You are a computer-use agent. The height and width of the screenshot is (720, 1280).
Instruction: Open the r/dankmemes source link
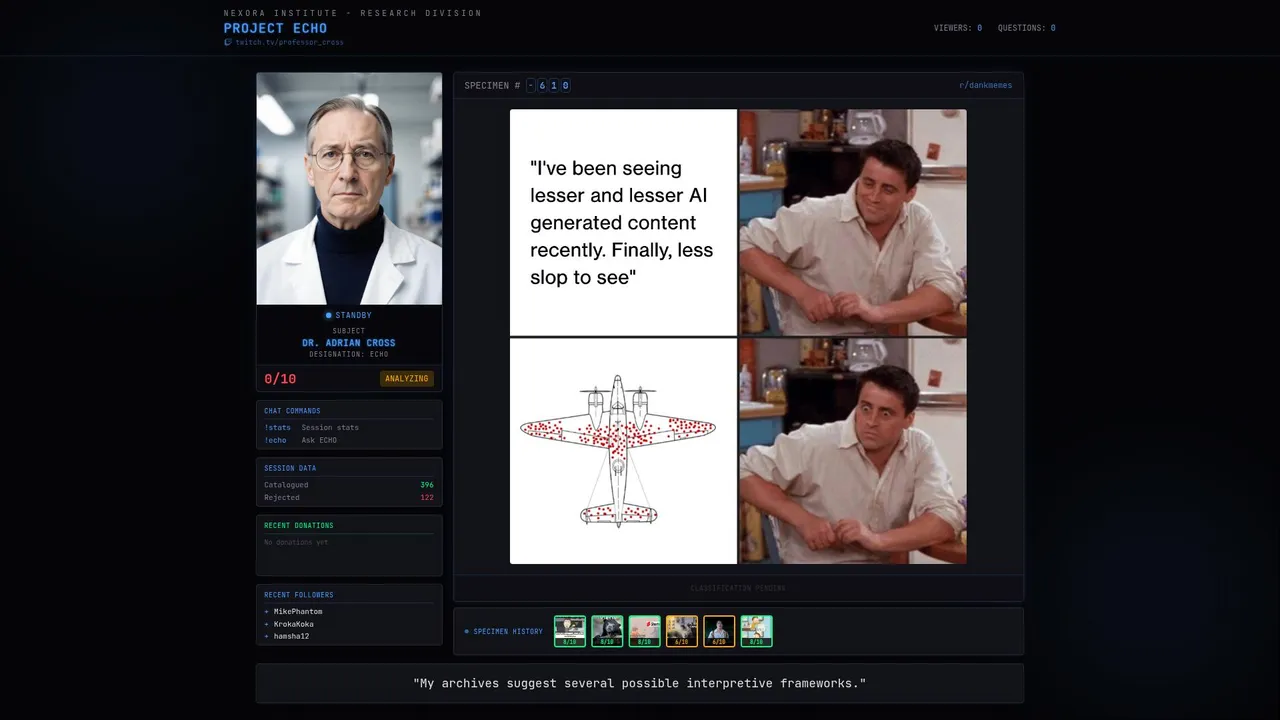click(985, 86)
